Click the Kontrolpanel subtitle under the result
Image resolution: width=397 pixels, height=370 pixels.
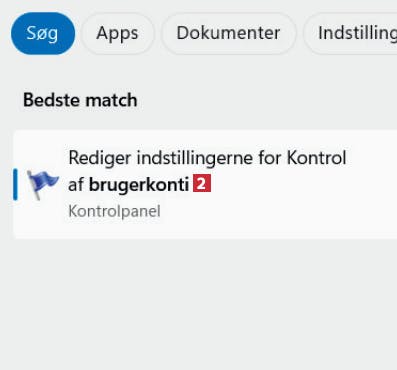114,211
